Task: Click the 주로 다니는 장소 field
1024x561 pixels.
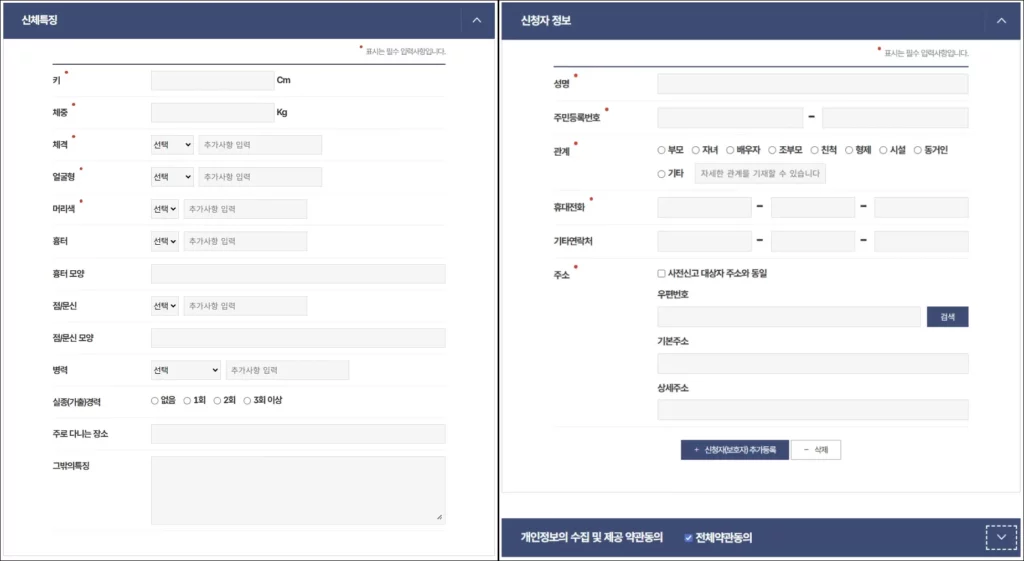Action: point(298,434)
